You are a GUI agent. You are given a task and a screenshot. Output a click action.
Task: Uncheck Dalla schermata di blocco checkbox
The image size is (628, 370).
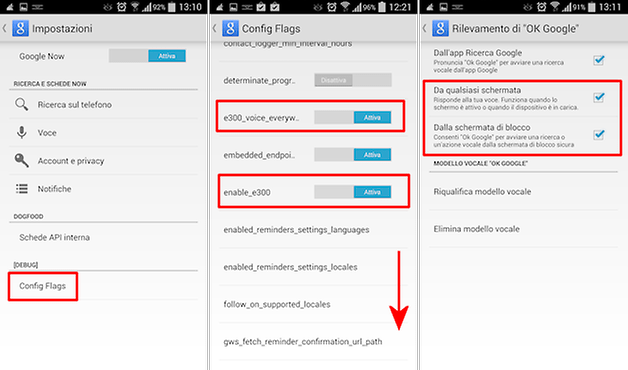click(x=599, y=135)
